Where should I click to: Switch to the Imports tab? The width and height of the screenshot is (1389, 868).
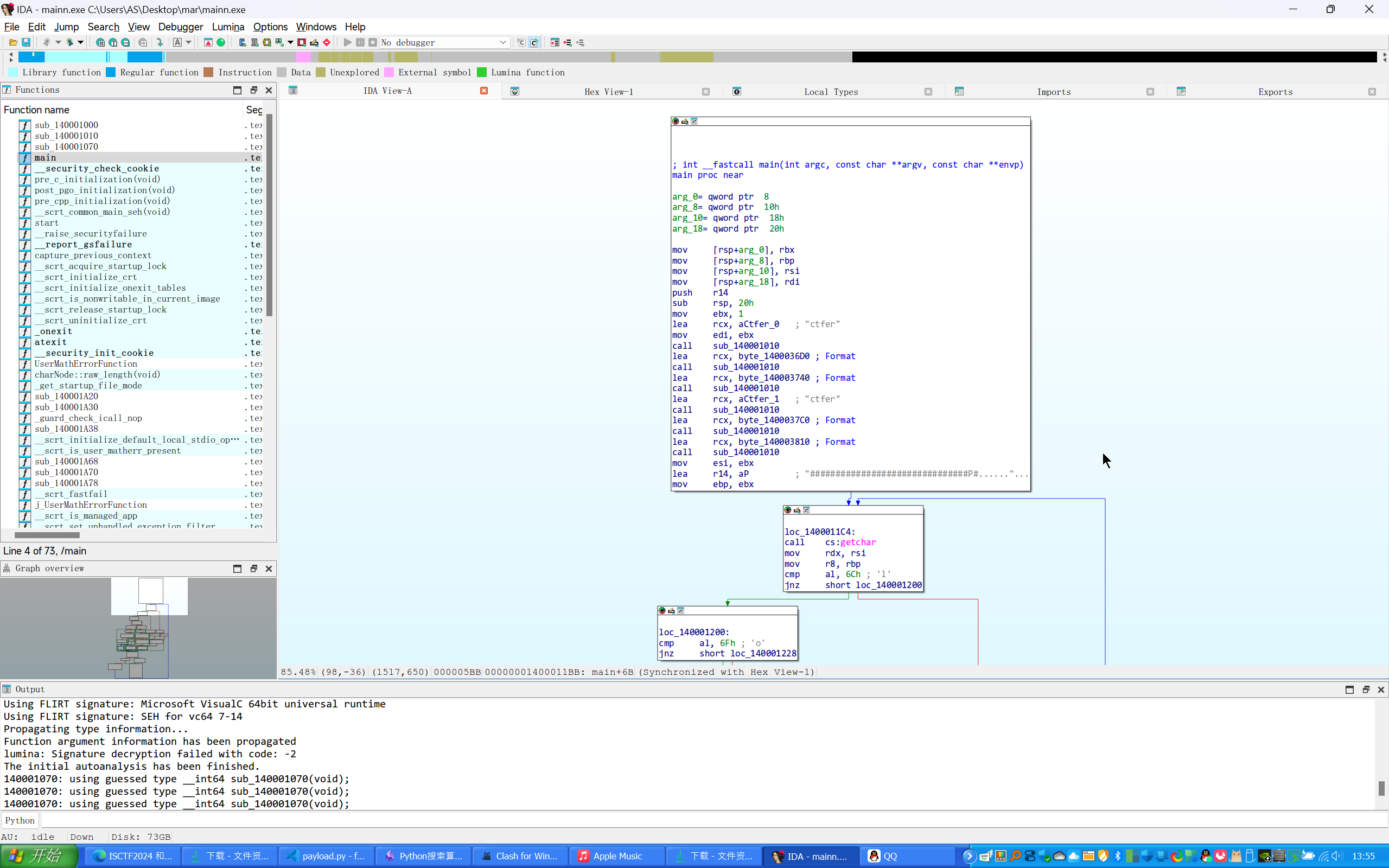[x=1053, y=92]
